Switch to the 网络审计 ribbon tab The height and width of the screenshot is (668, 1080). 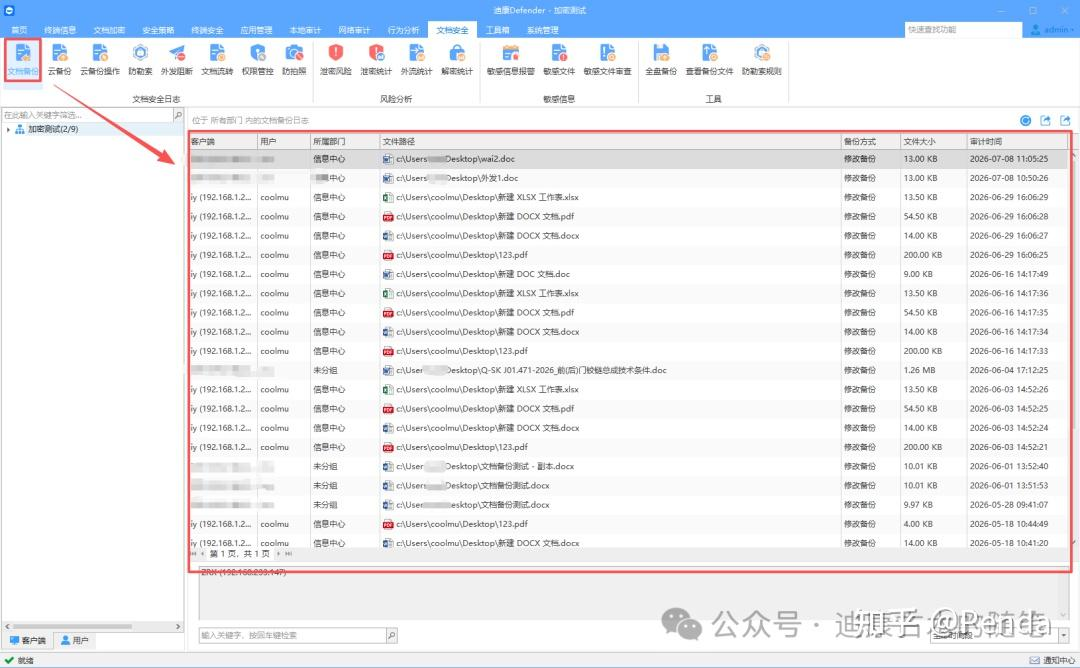[354, 30]
